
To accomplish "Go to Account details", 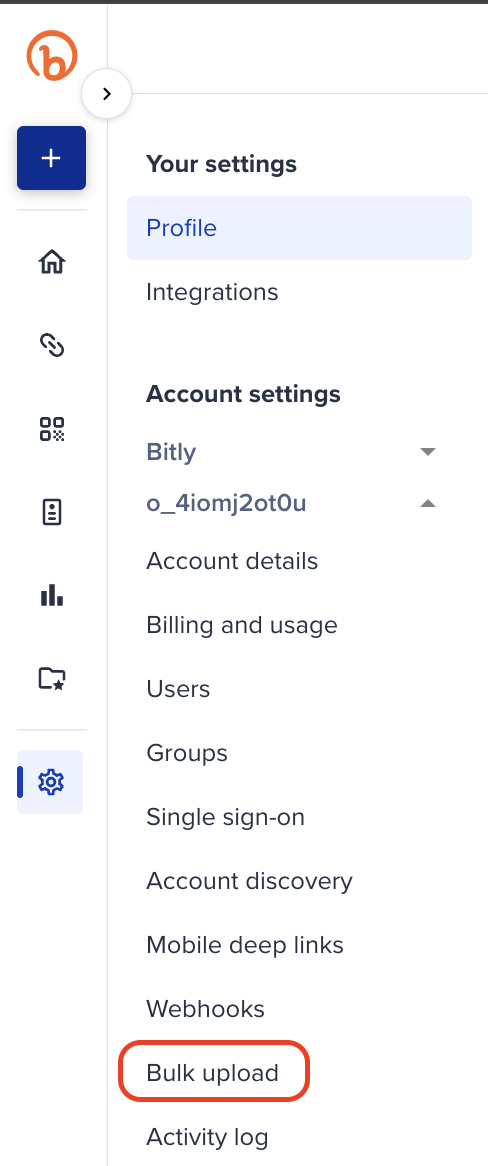I will (232, 561).
